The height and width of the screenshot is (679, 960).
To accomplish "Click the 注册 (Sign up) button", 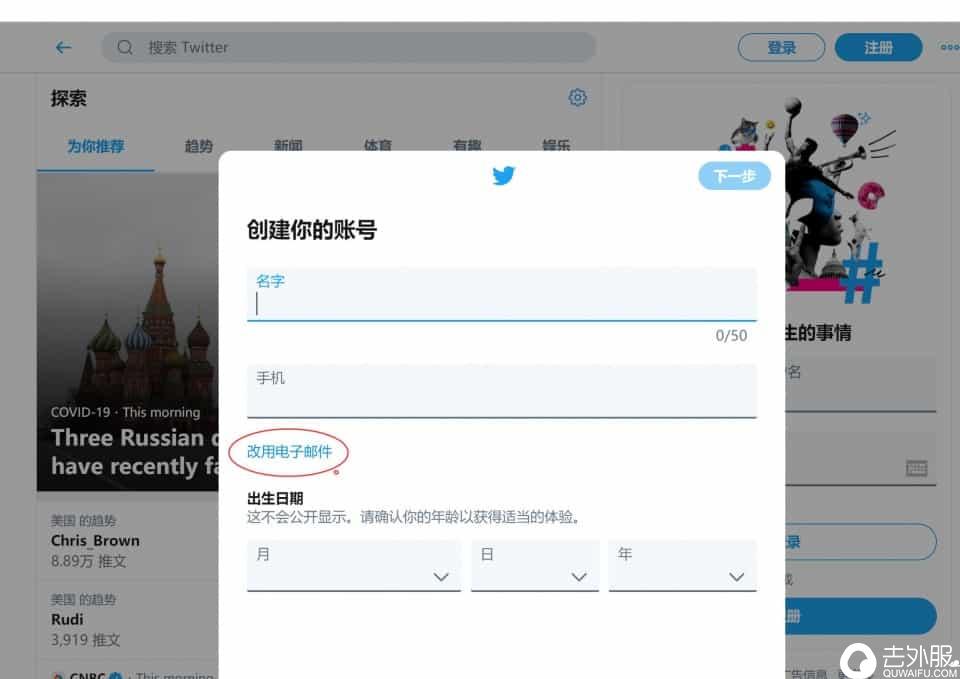I will [x=878, y=47].
